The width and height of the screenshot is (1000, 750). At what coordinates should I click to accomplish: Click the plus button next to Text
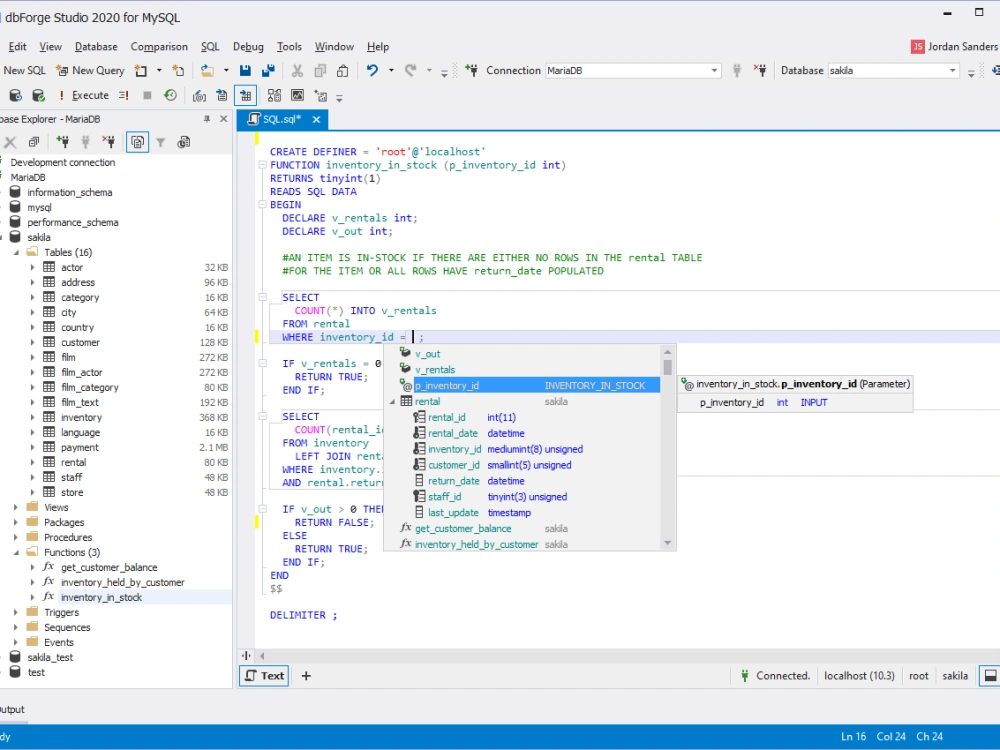coord(306,676)
